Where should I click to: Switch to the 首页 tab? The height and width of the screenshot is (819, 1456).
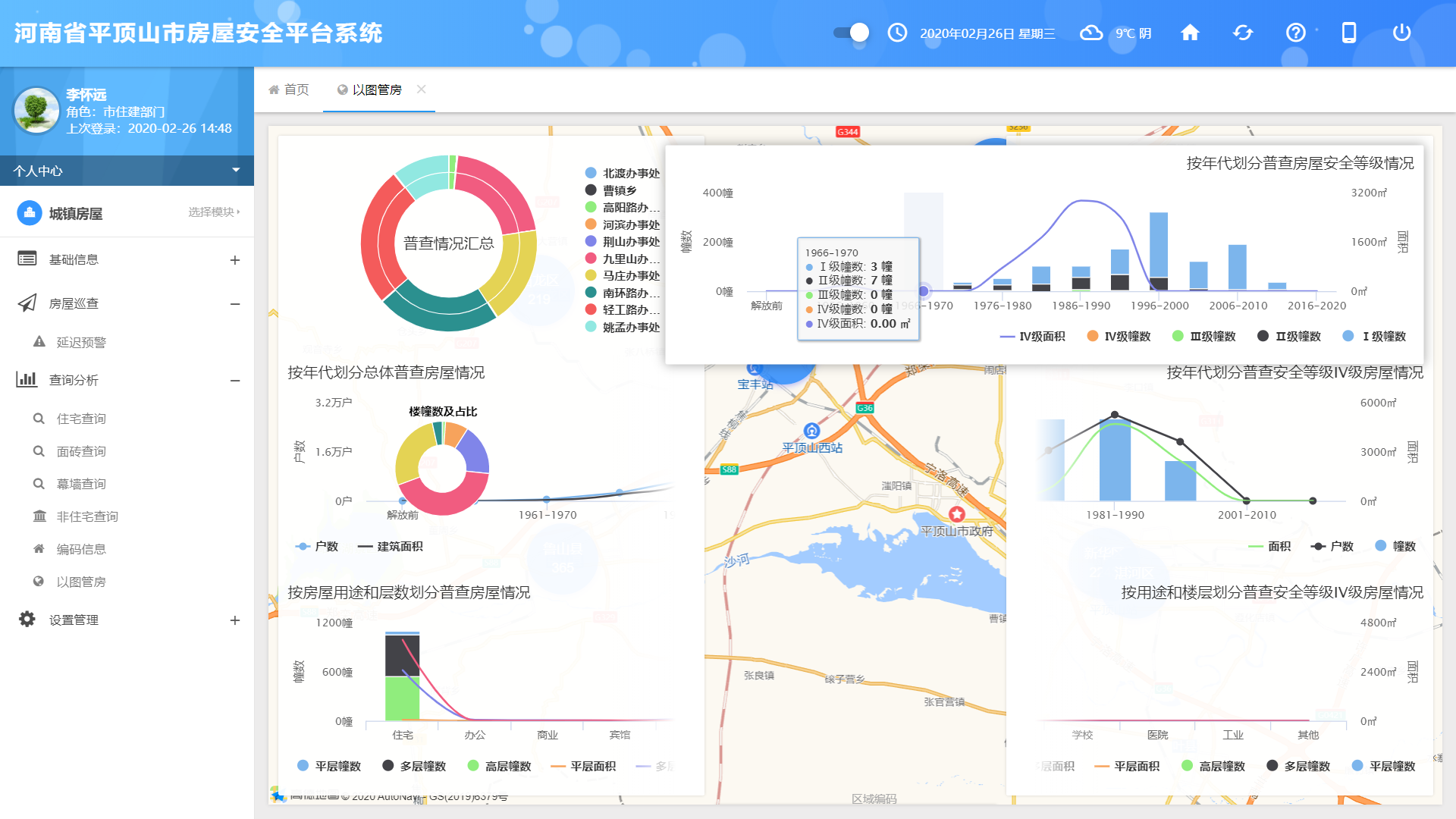(x=289, y=89)
